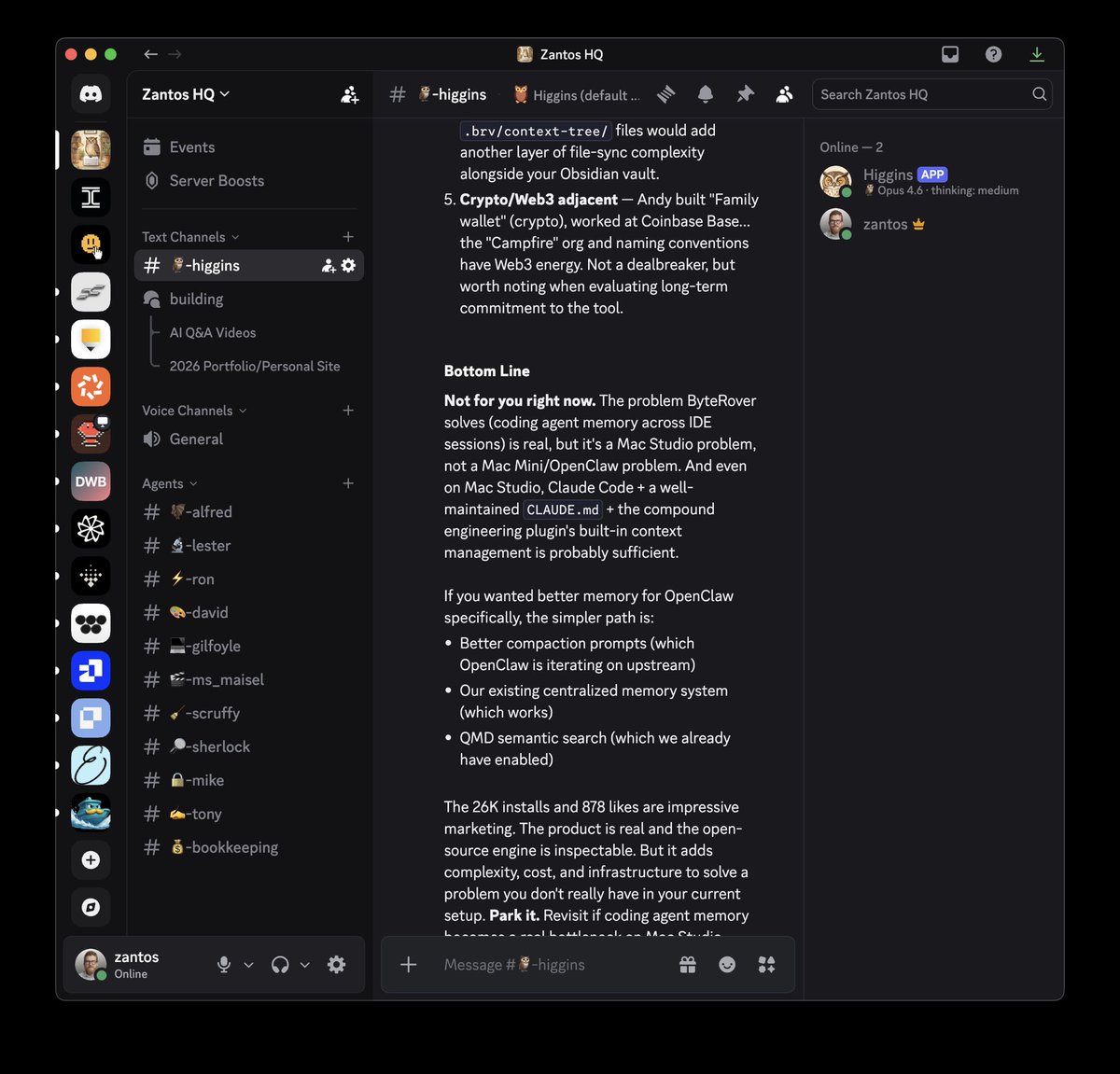Open the gift icon in message bar

[x=688, y=965]
